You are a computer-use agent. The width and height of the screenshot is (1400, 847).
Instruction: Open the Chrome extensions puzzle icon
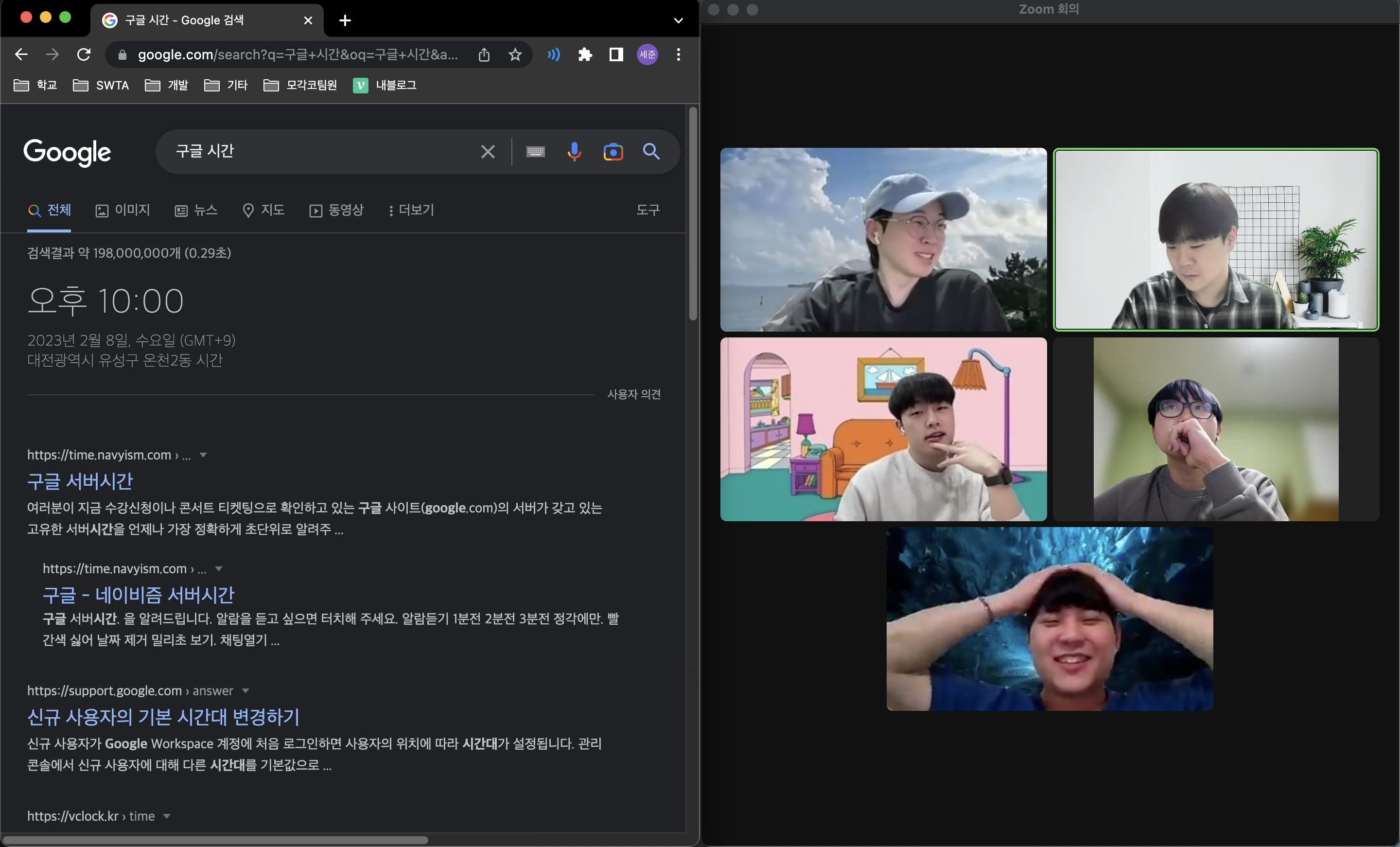tap(585, 54)
